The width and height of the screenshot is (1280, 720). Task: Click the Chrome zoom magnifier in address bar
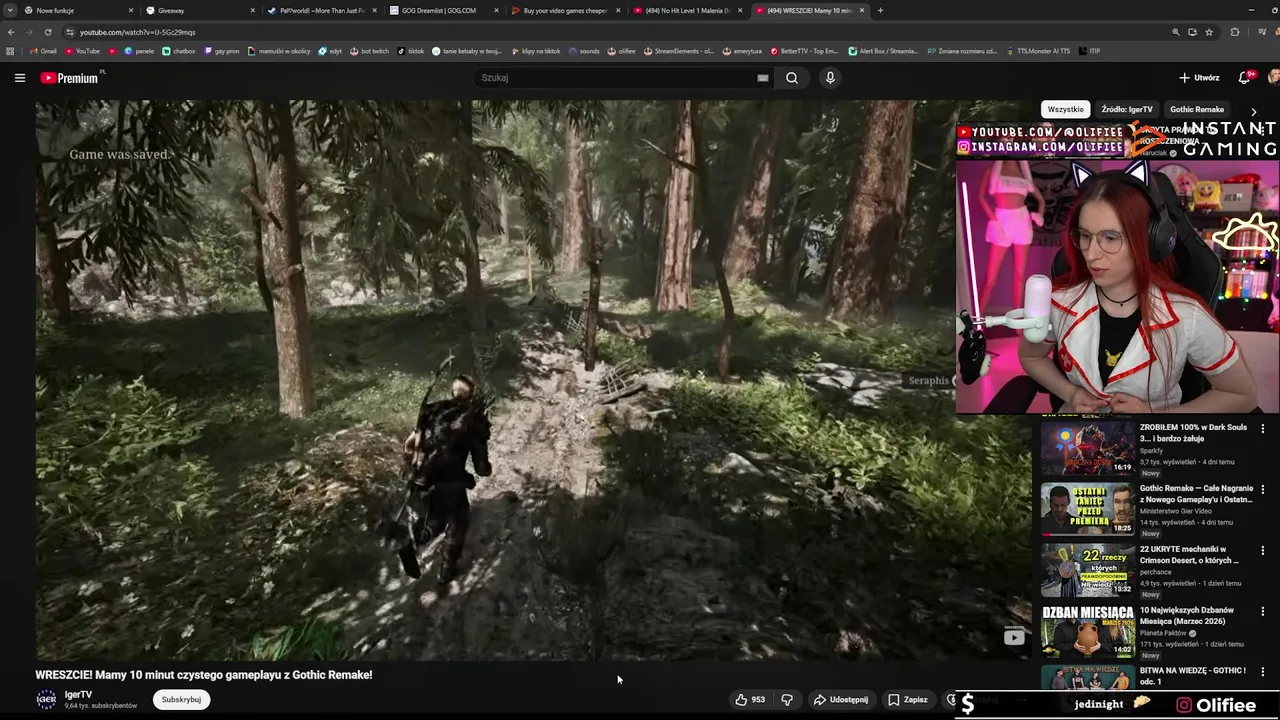coord(1175,32)
